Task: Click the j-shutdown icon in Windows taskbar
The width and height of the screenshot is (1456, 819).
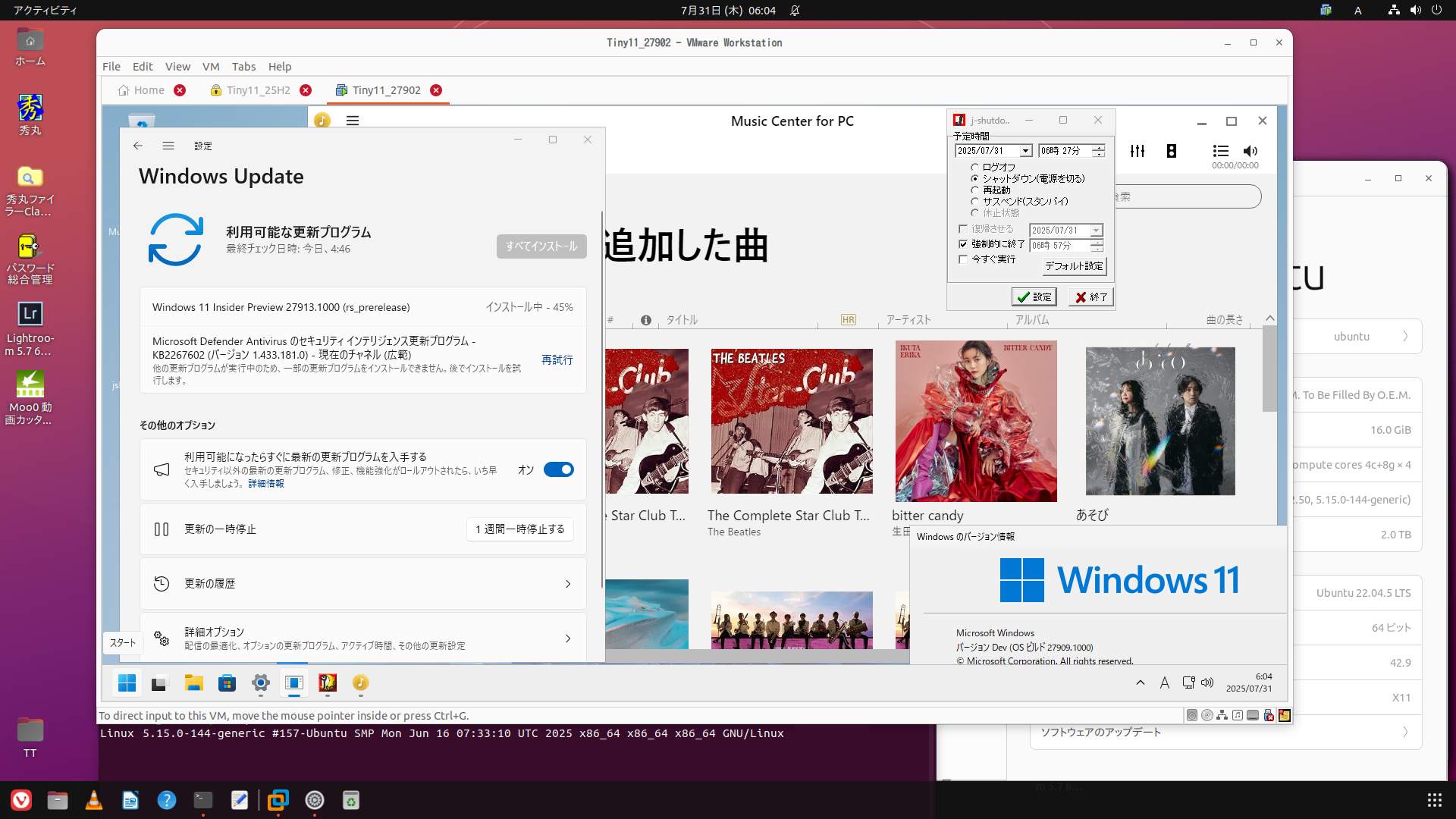Action: (328, 683)
